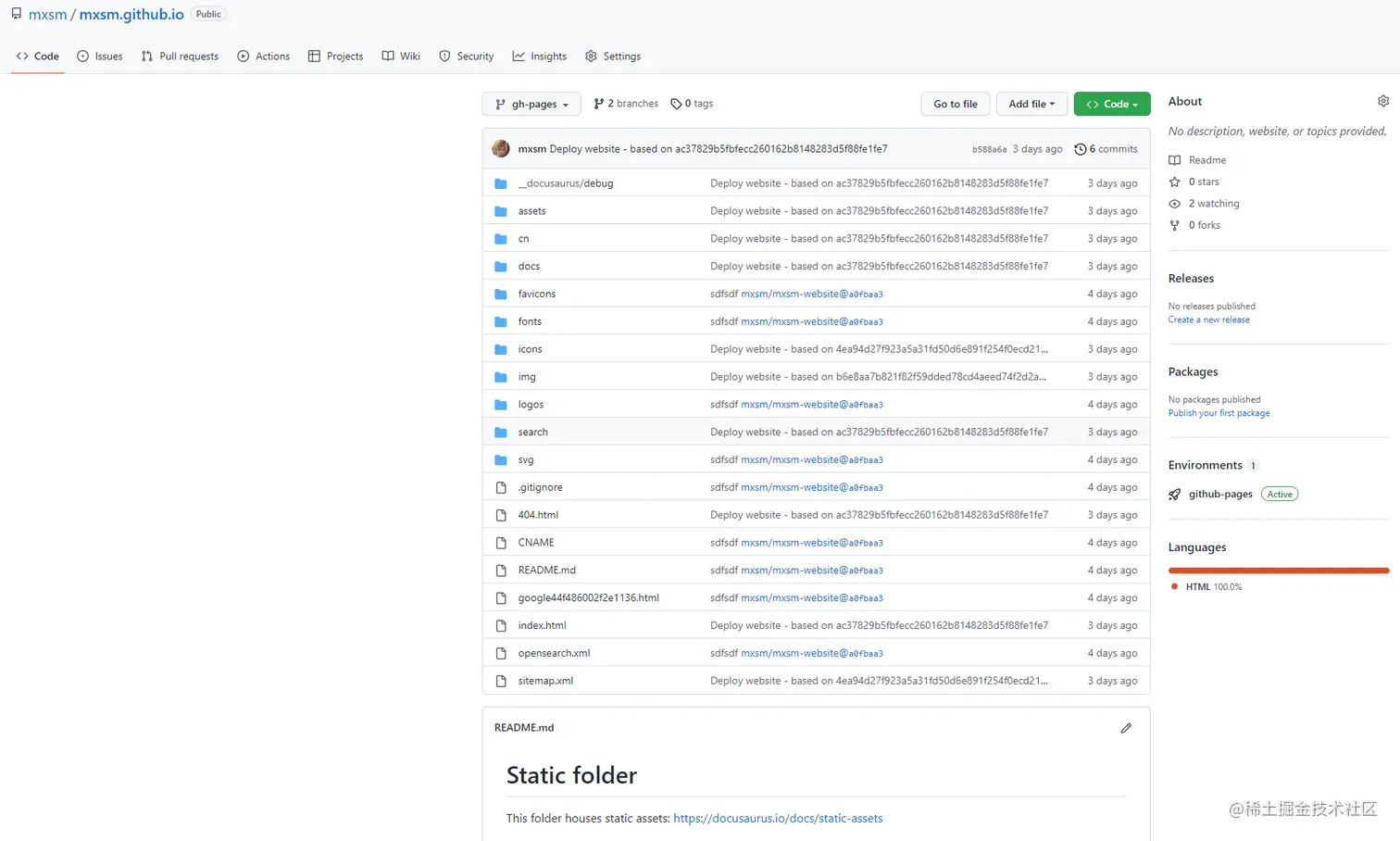Screen dimensions: 1400x841
Task: Click the folder icon in the search row
Action: (x=501, y=433)
